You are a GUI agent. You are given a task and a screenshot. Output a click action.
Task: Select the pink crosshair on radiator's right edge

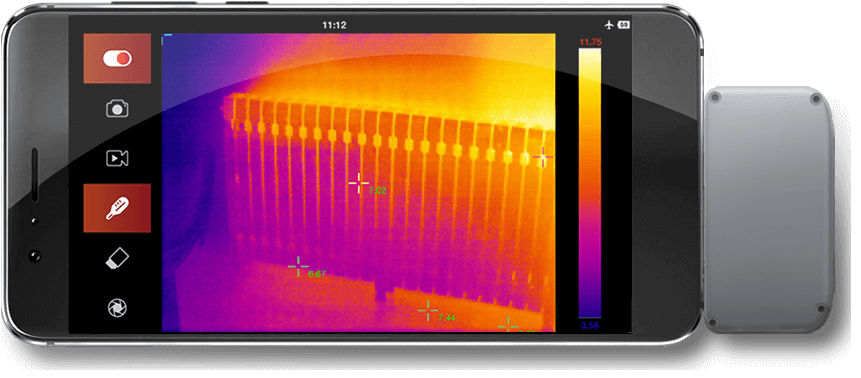543,157
